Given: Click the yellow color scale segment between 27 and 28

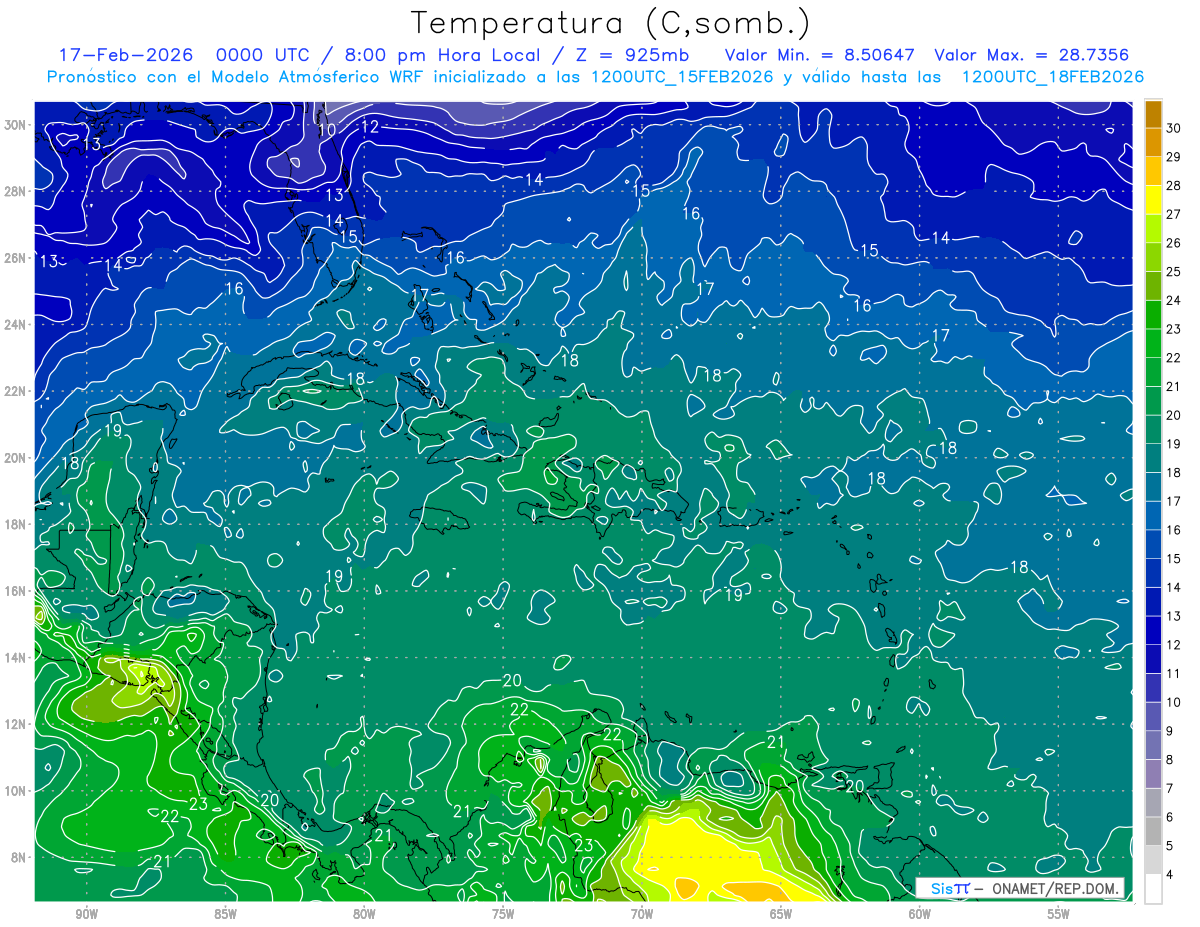Looking at the screenshot, I should 1153,200.
